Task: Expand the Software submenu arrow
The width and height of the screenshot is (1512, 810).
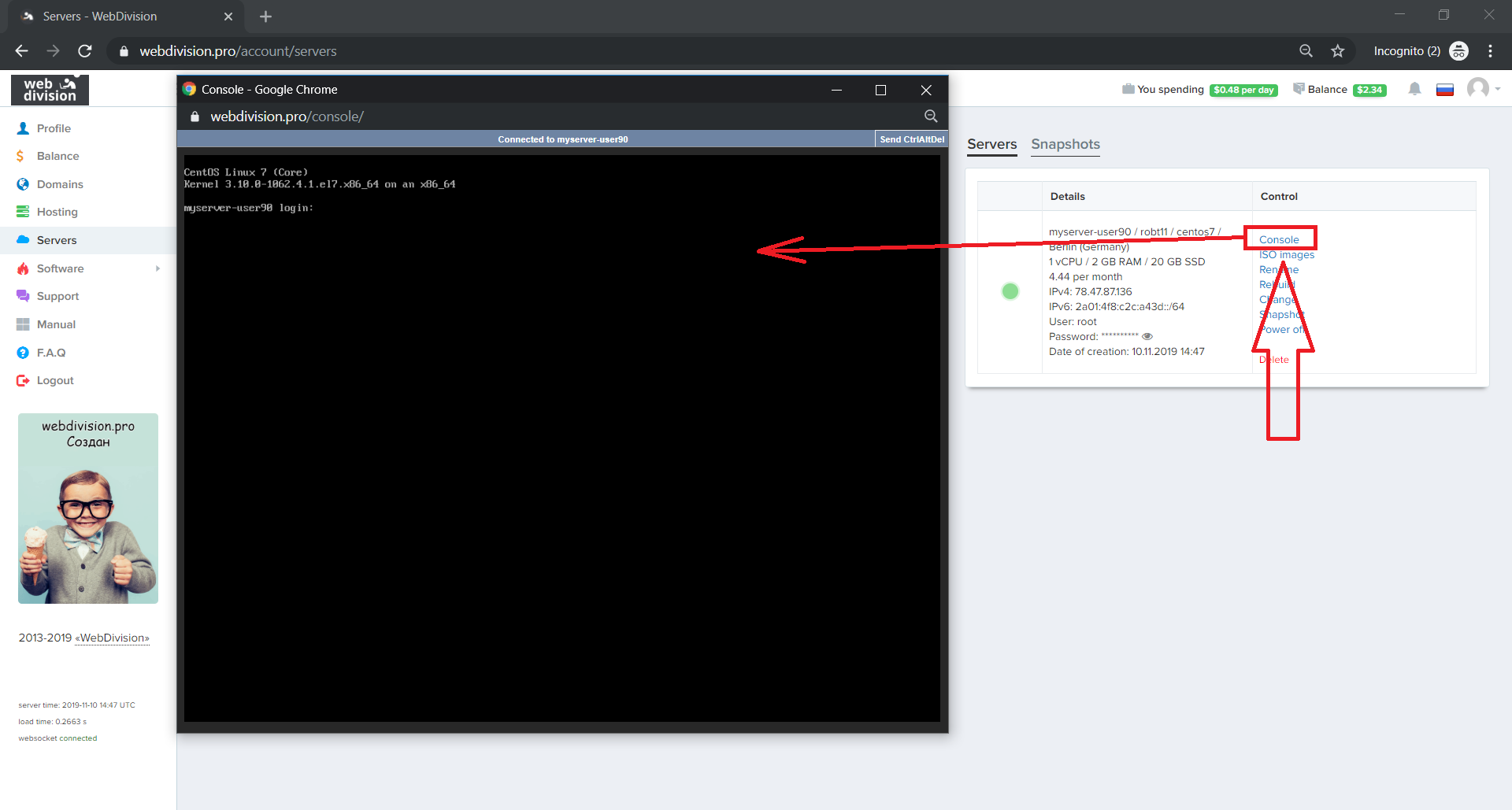Action: coord(157,268)
